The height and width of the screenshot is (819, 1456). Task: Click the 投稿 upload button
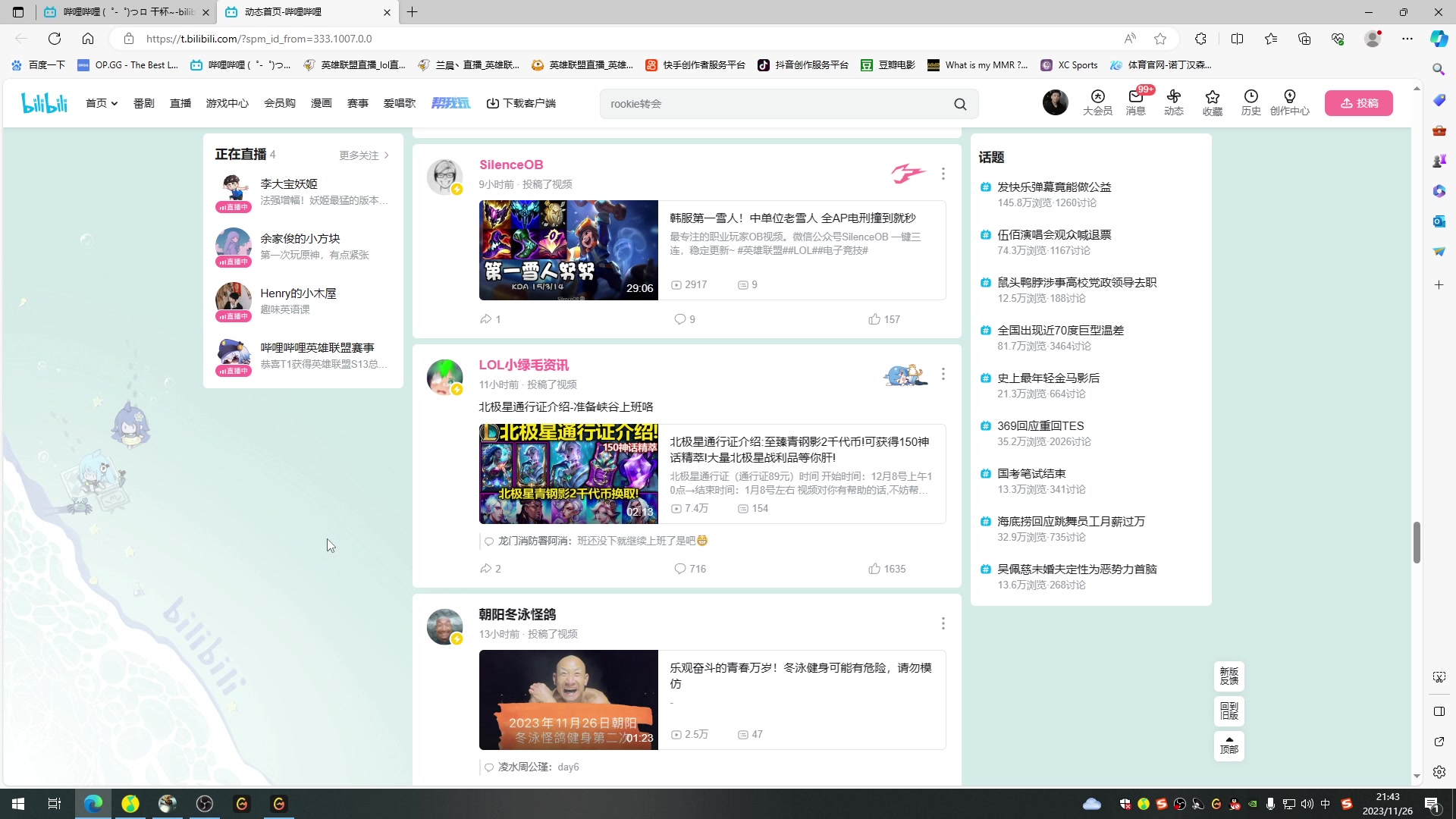click(x=1359, y=103)
